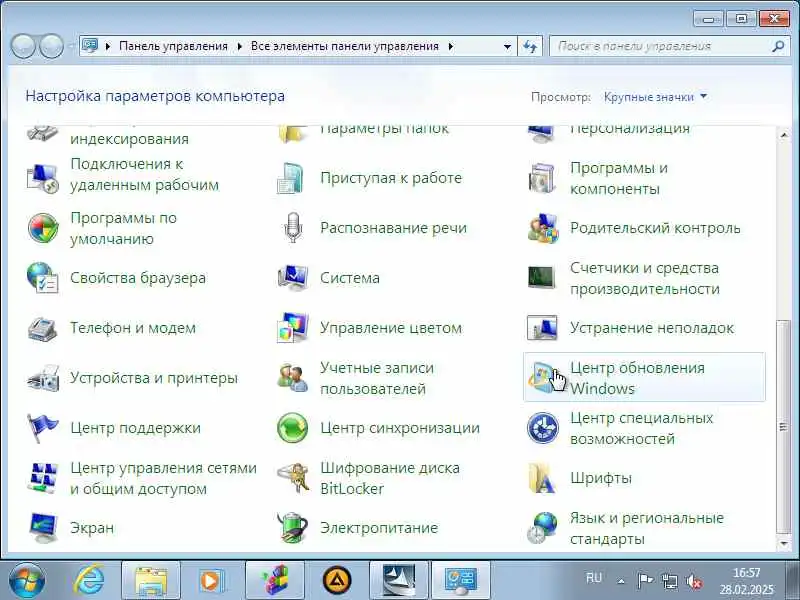Click the Электропитание battery icon
This screenshot has width=800, height=600.
coord(292,528)
